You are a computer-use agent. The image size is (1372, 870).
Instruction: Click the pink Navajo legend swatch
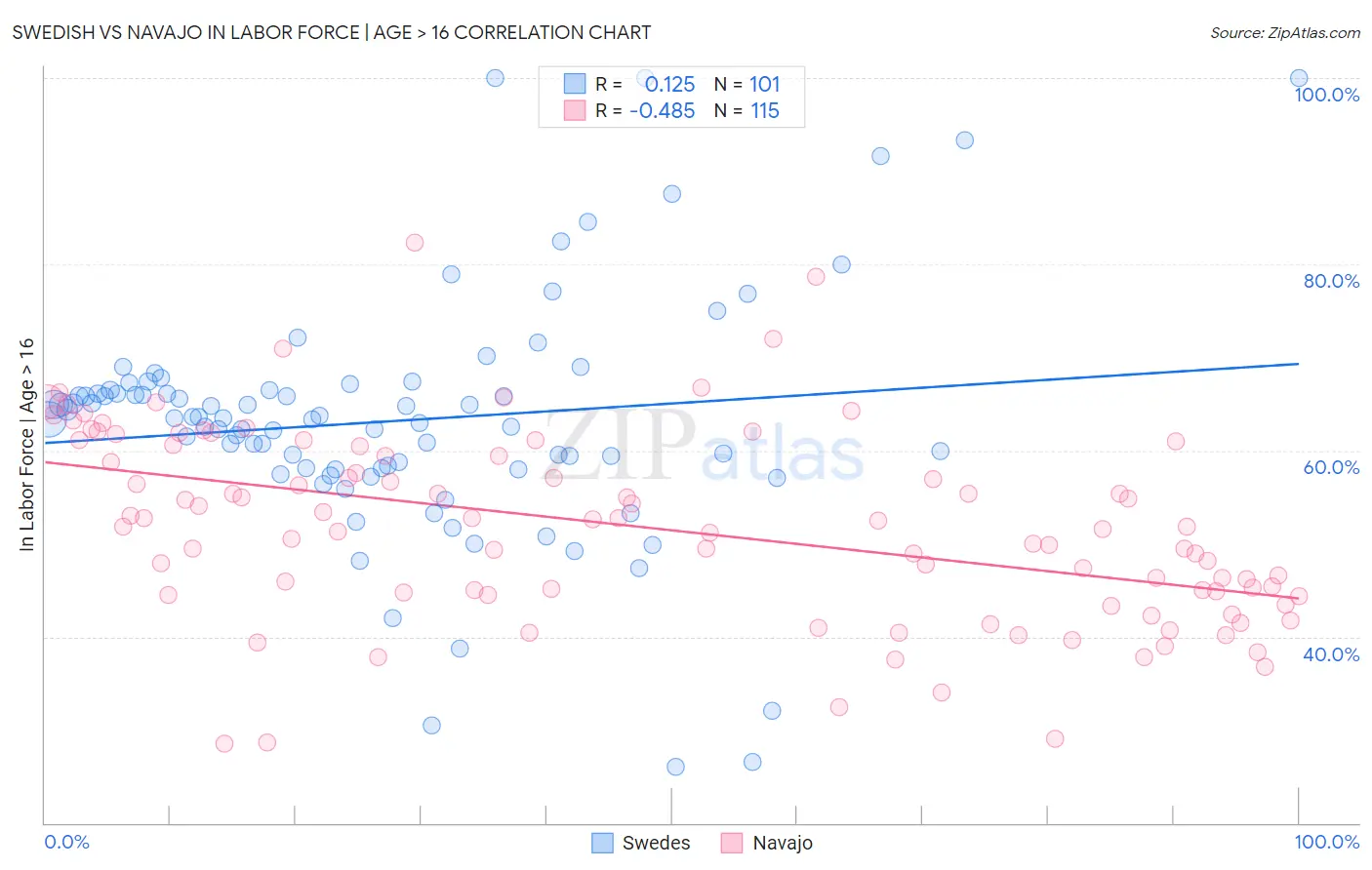732,843
